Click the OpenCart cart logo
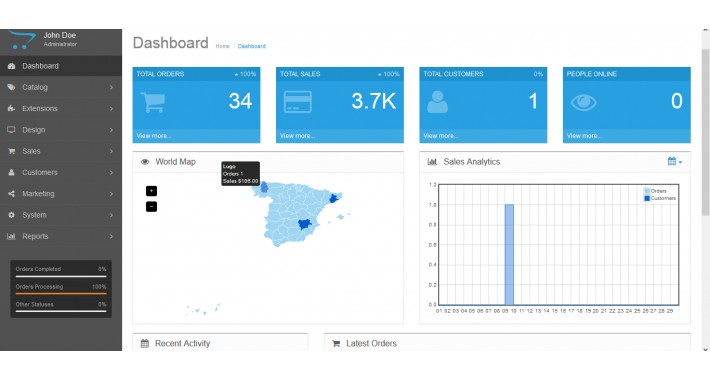 pyautogui.click(x=22, y=40)
